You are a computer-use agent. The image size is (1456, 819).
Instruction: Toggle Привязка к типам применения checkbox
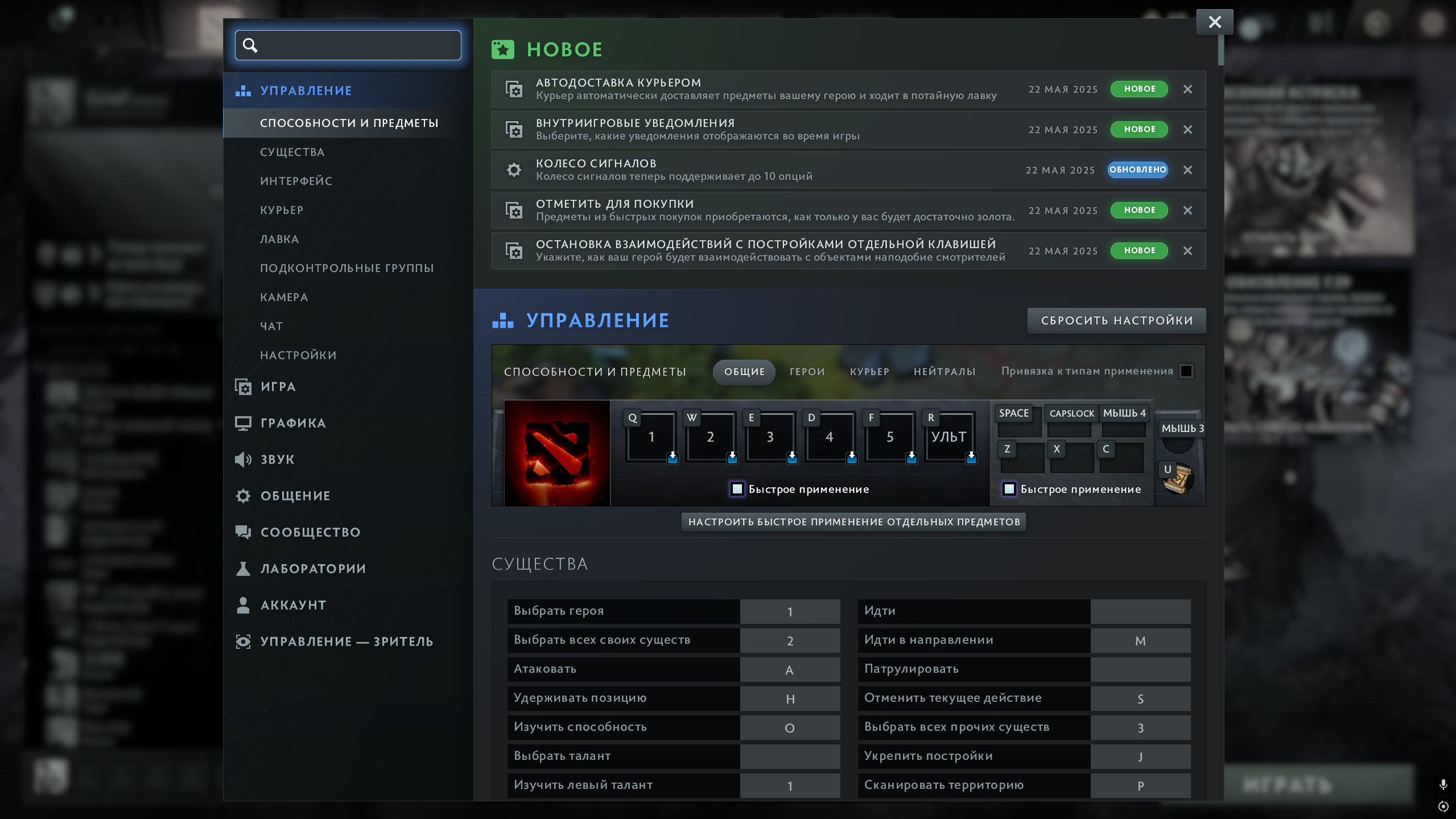point(1186,371)
